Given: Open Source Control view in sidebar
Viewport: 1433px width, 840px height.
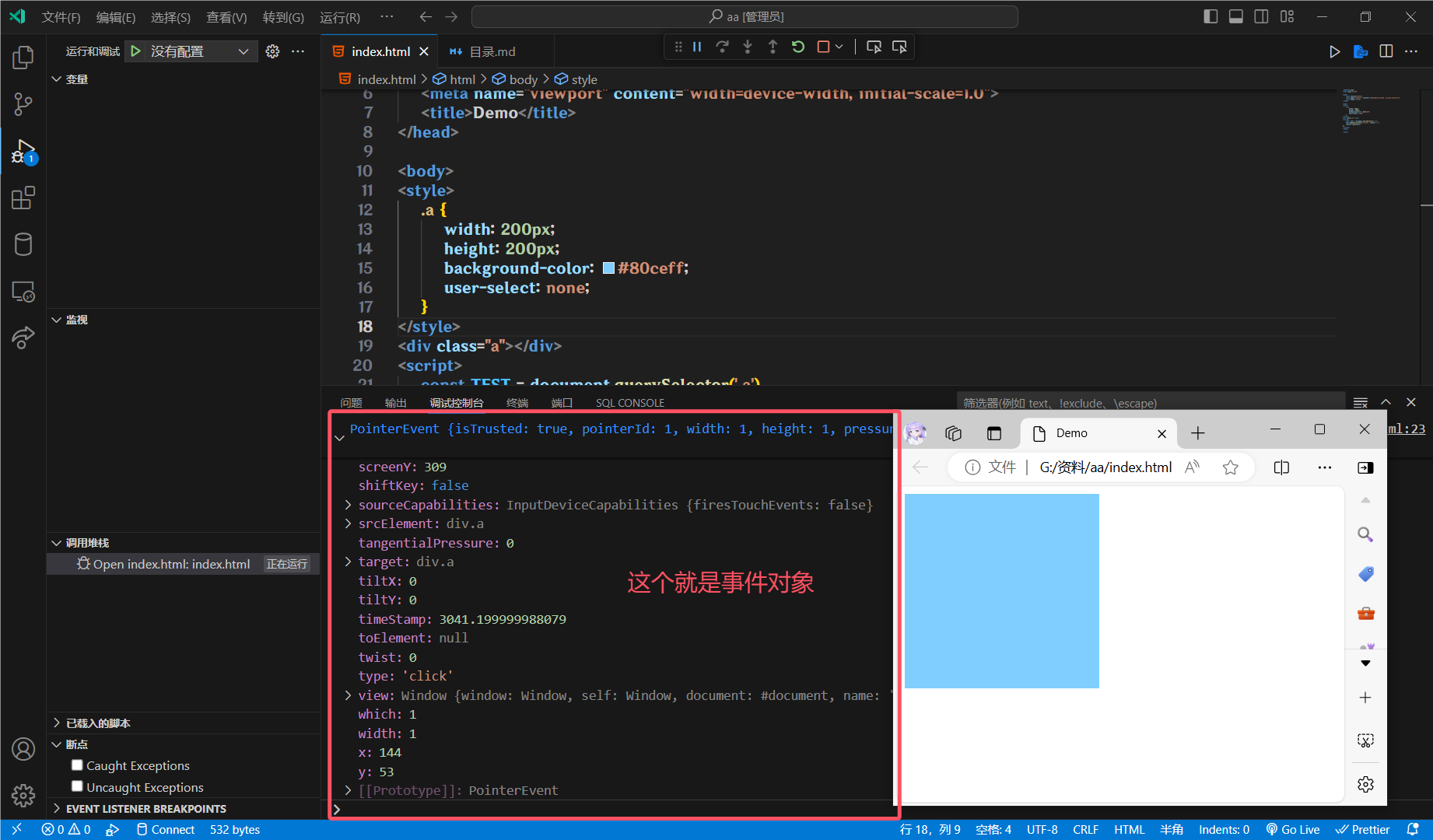Looking at the screenshot, I should 23,104.
